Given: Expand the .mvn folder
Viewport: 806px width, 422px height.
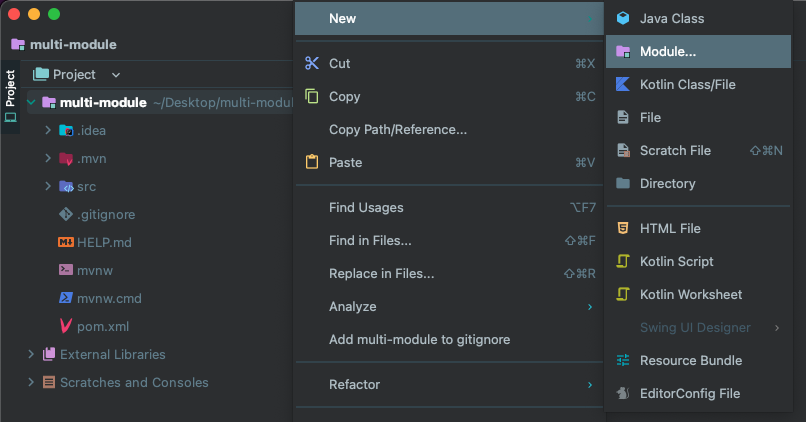Looking at the screenshot, I should (48, 158).
